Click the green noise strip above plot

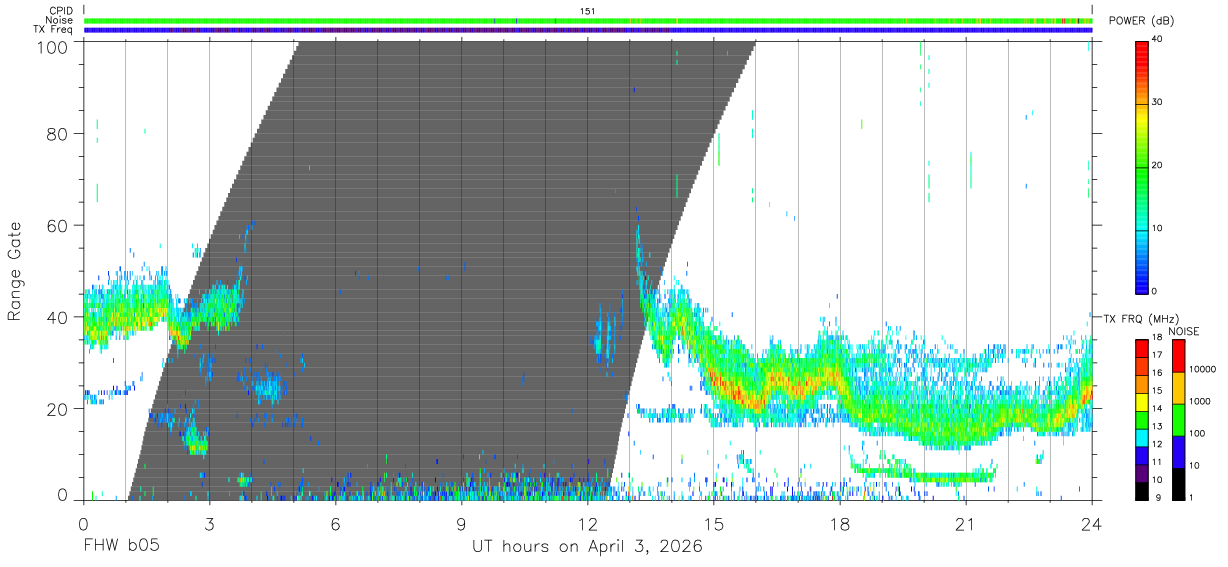[x=588, y=20]
